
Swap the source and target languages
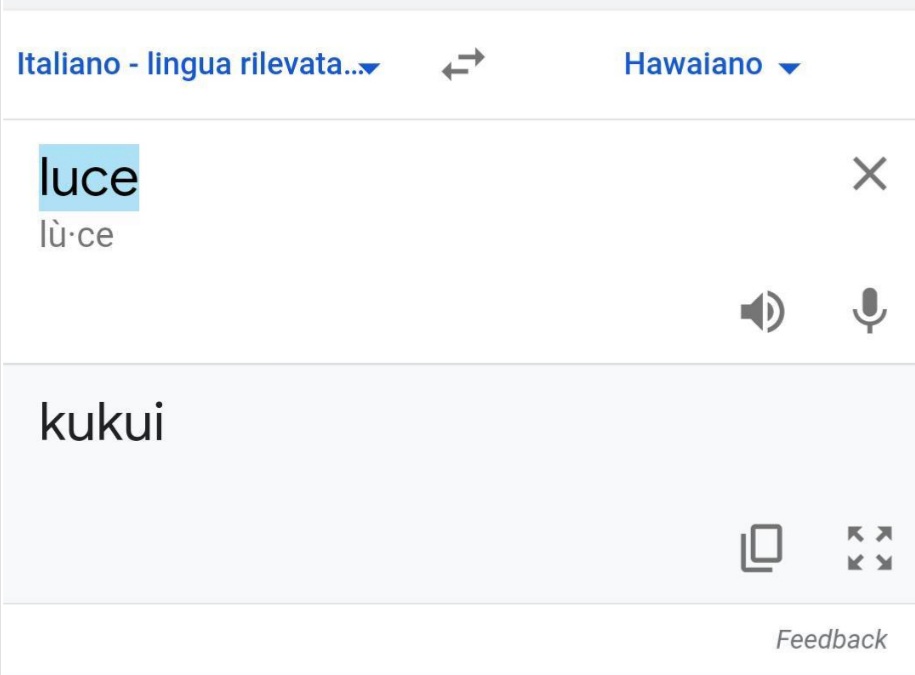(x=463, y=66)
